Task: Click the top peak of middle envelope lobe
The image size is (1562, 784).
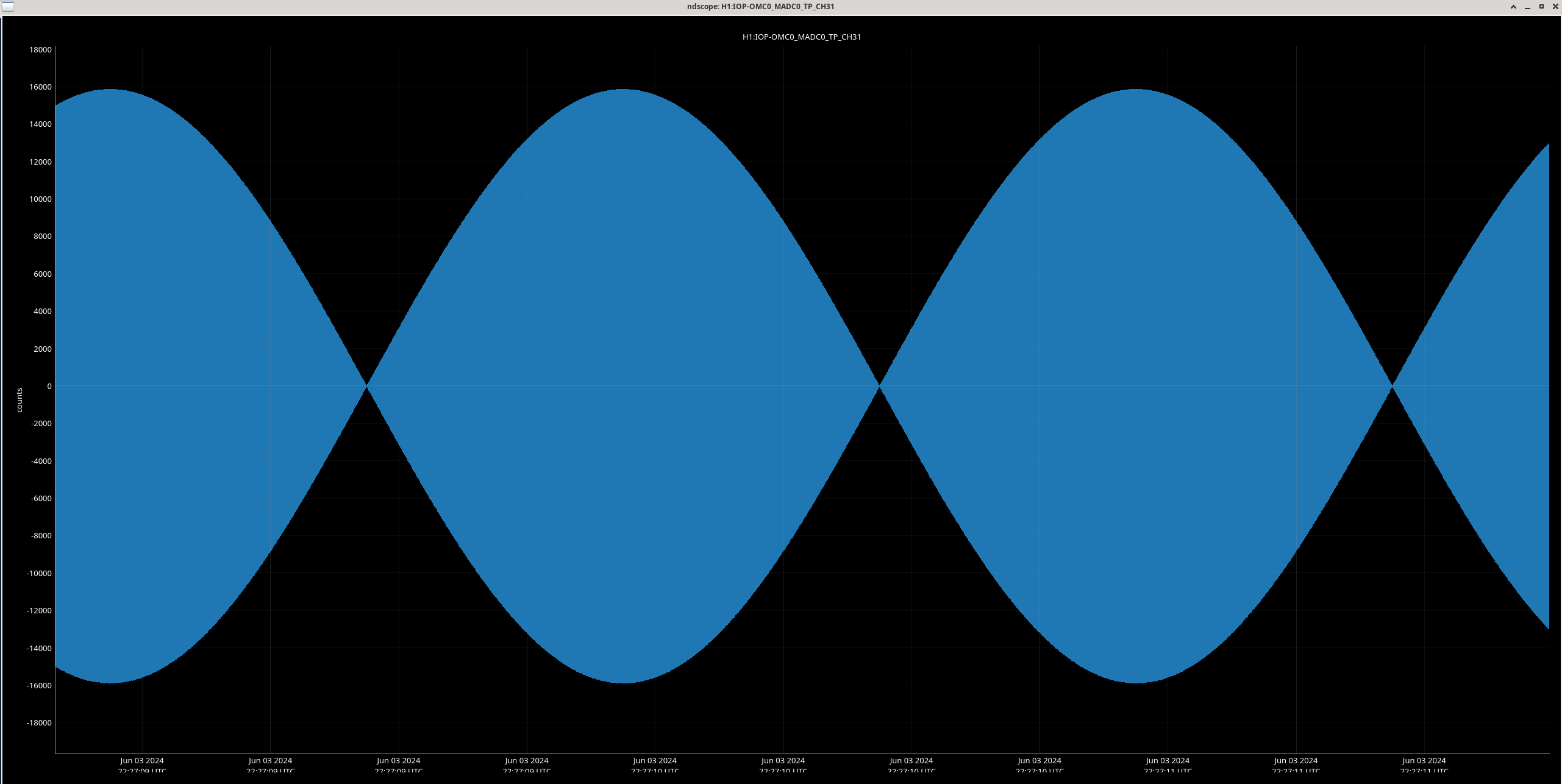Action: pos(623,90)
